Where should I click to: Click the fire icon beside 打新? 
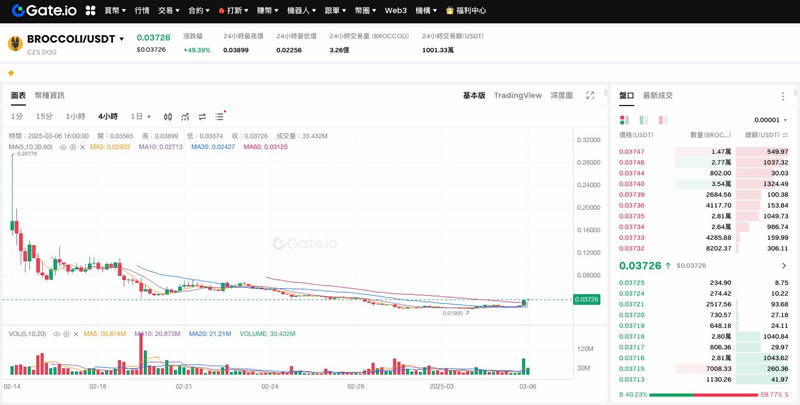click(221, 11)
